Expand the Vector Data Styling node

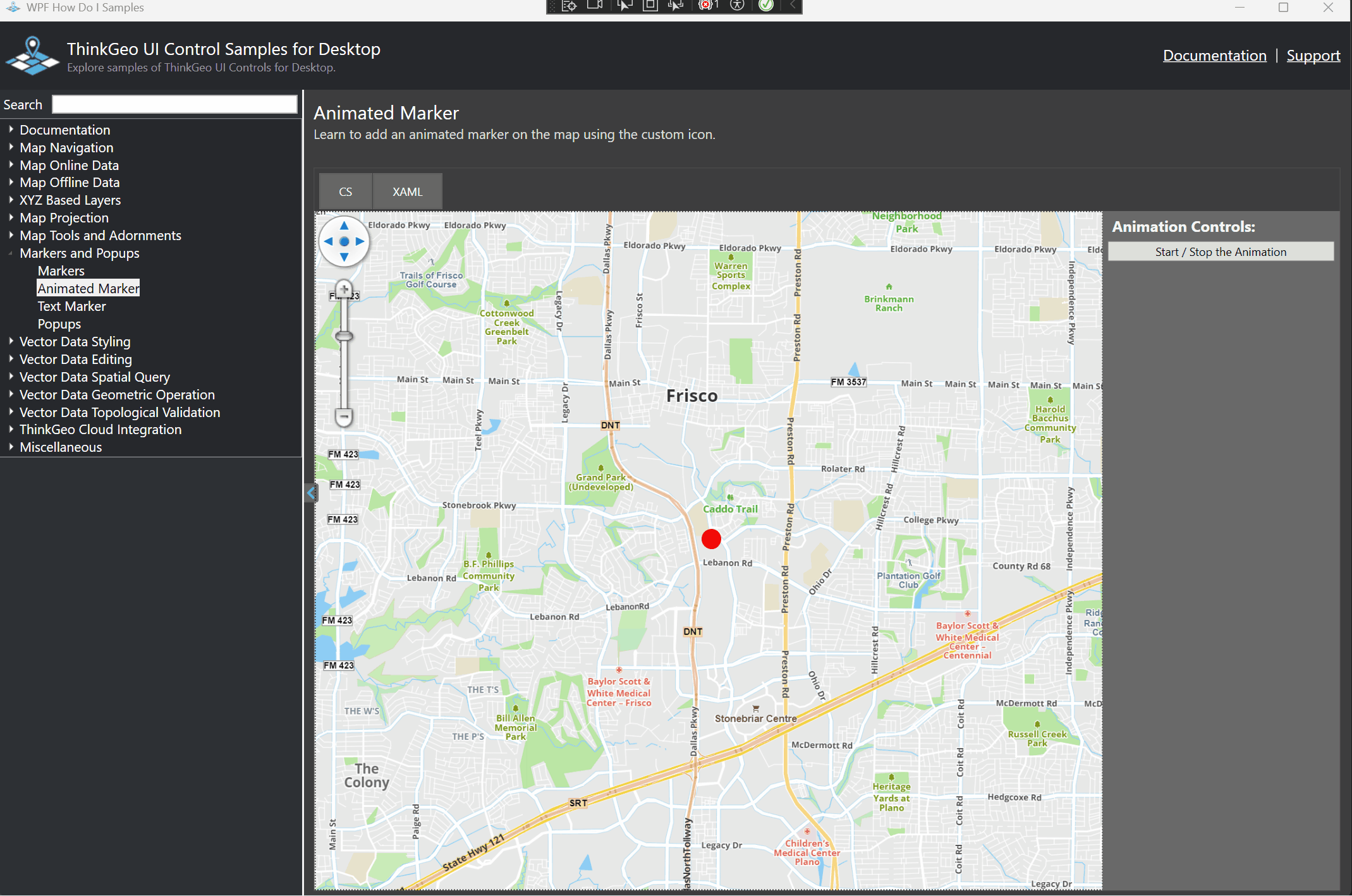11,341
